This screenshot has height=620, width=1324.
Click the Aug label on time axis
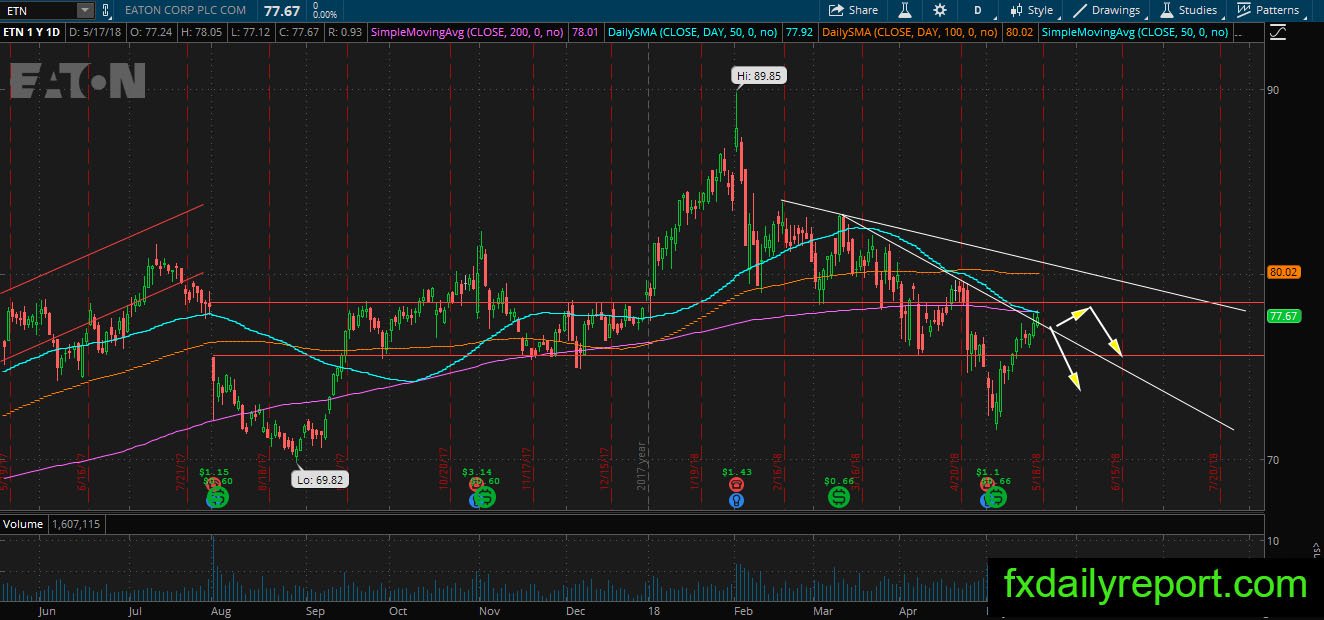click(223, 609)
